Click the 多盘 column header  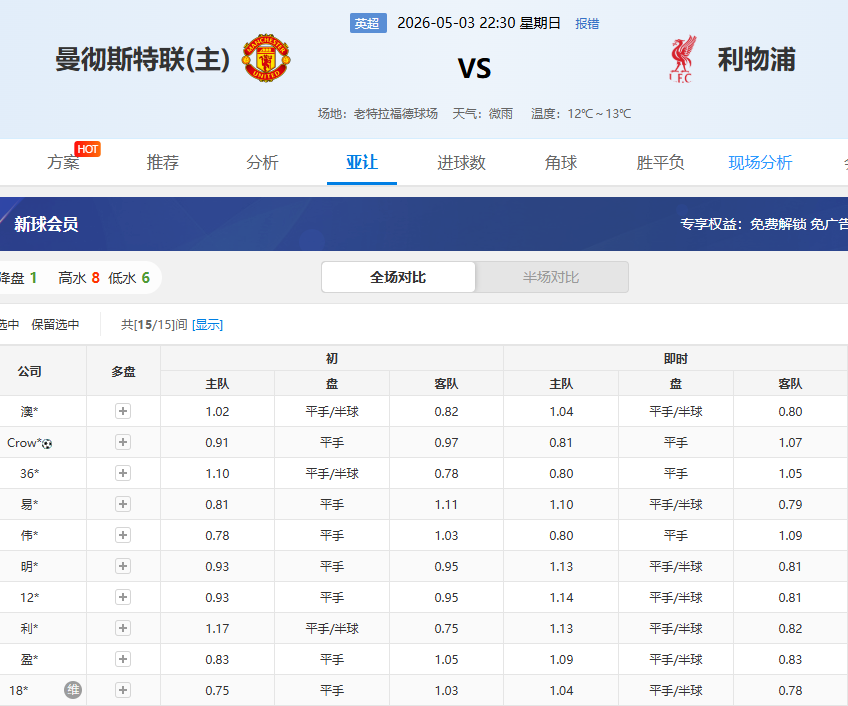point(123,371)
